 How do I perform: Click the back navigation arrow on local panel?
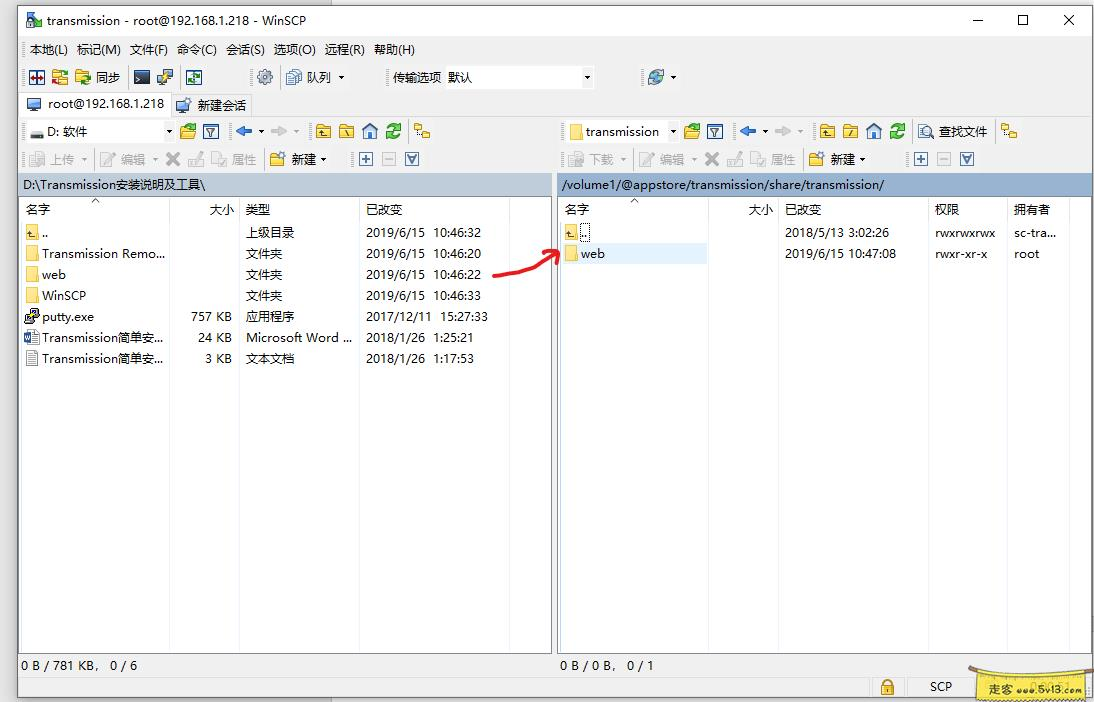tap(242, 131)
